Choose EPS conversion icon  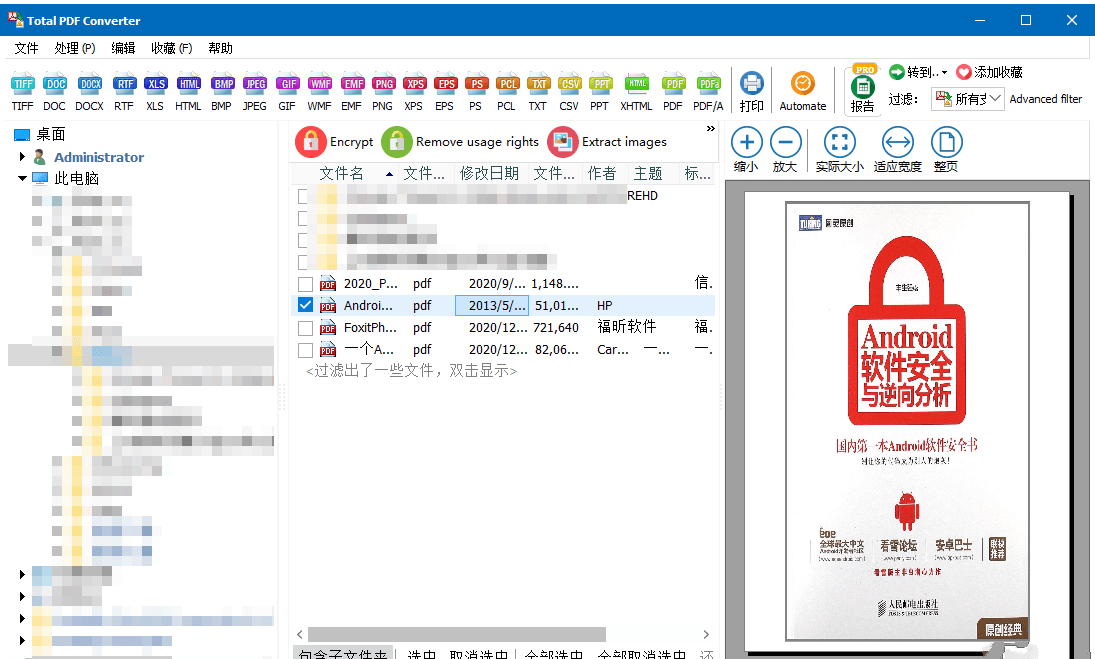445,91
